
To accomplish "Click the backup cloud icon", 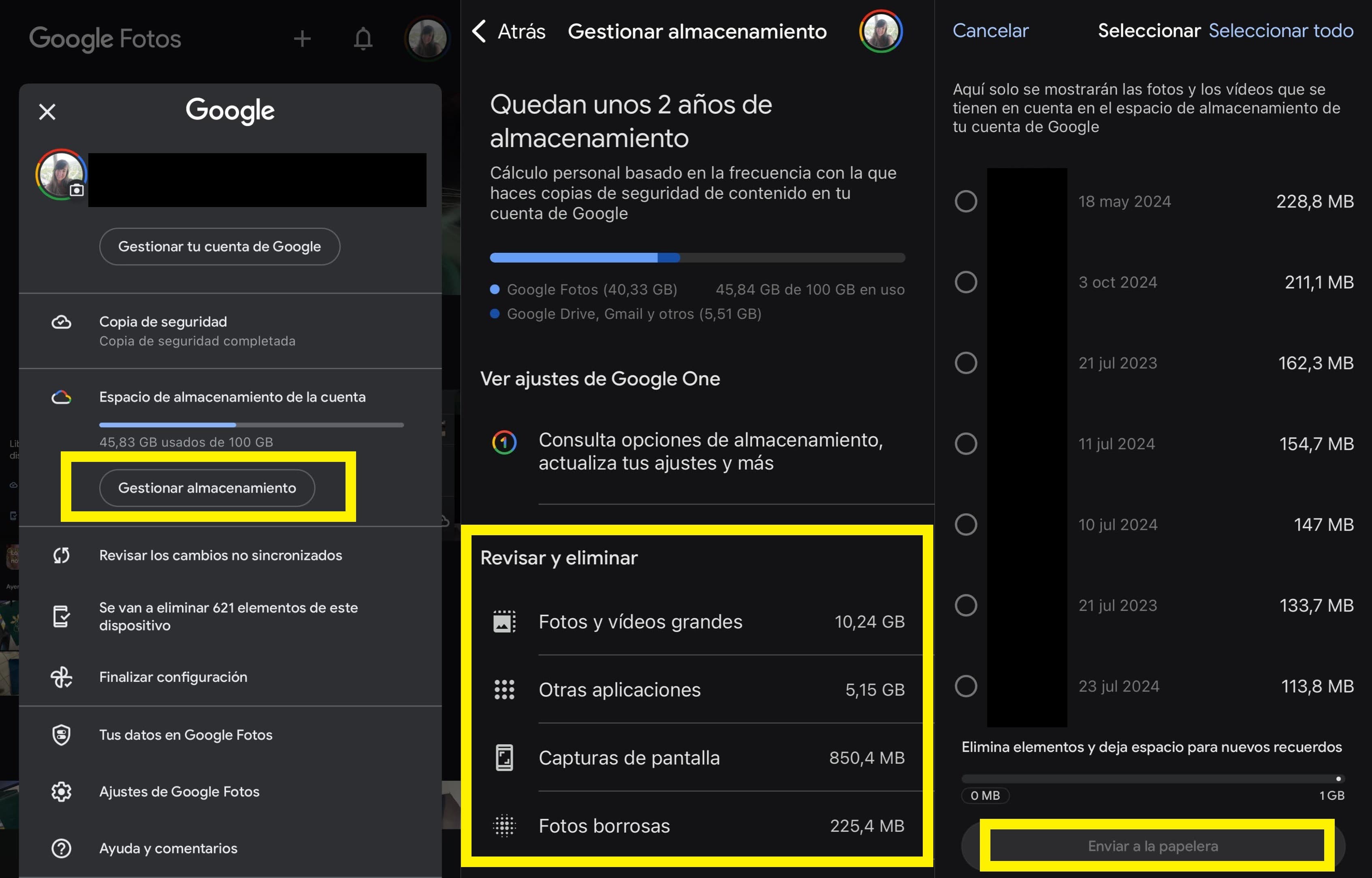I will (62, 322).
